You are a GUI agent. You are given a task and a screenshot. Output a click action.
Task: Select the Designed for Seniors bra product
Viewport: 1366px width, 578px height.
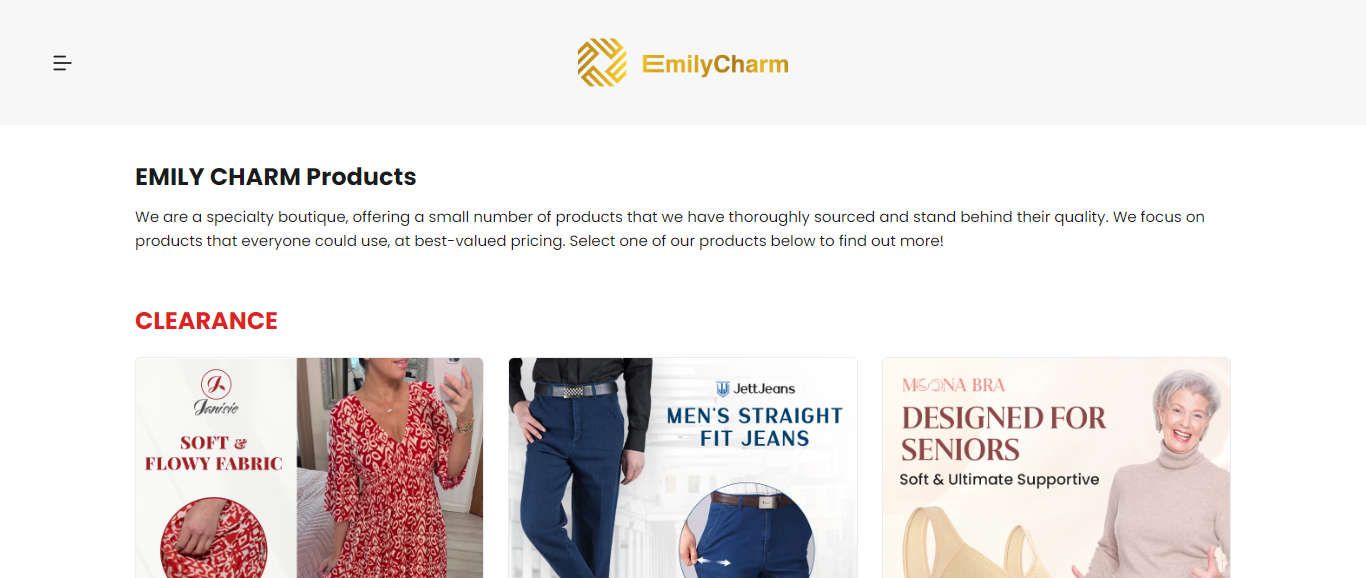tap(1055, 467)
